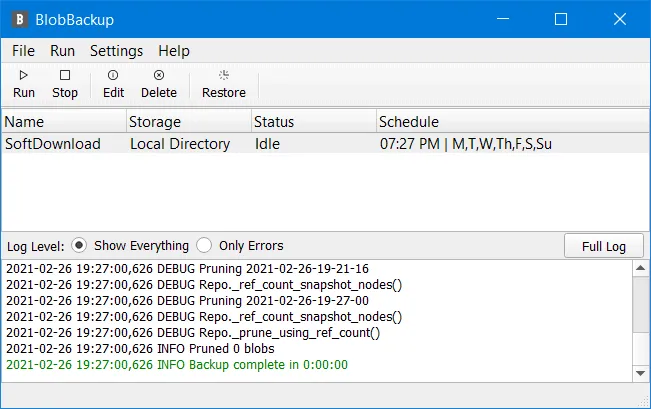This screenshot has width=651, height=409.
Task: Open the Full Log
Action: pyautogui.click(x=604, y=246)
